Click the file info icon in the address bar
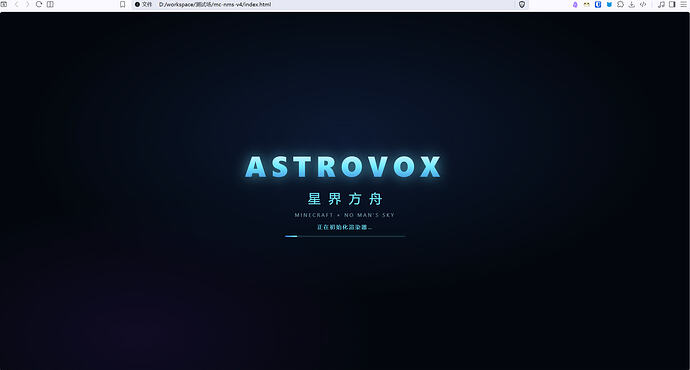Screen dimensions: 690x370 (137, 4)
